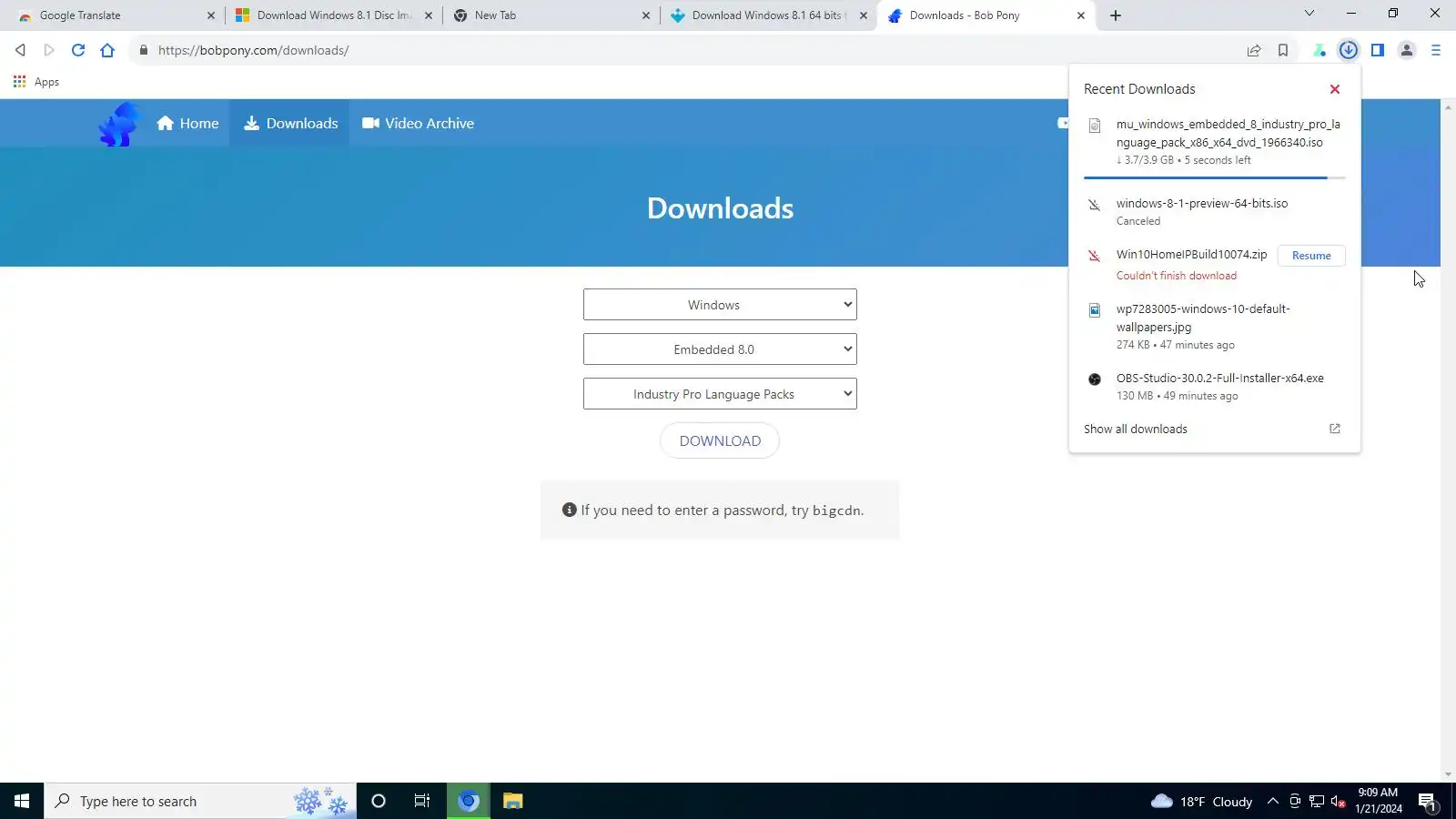Click the Bob Pony blue pony logo
The width and height of the screenshot is (1456, 819).
[119, 124]
